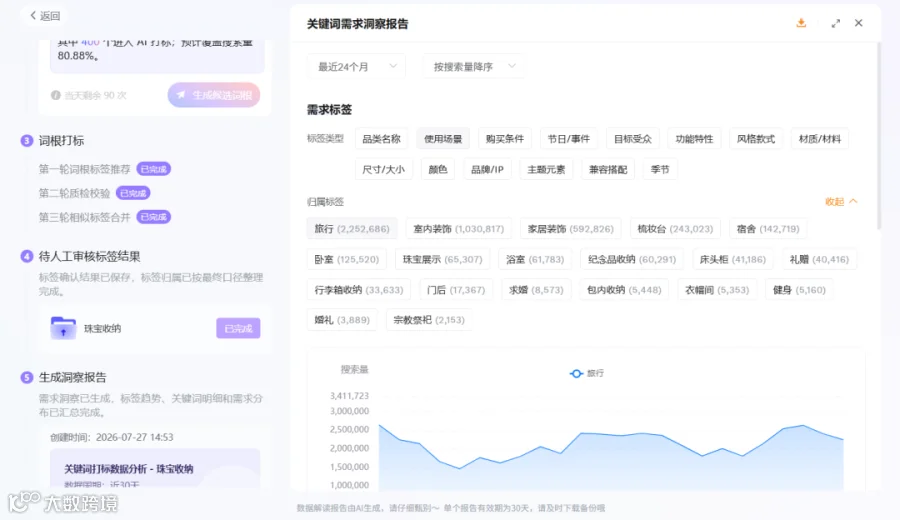The width and height of the screenshot is (900, 520).
Task: Select 颜色 tag type
Action: tap(438, 169)
